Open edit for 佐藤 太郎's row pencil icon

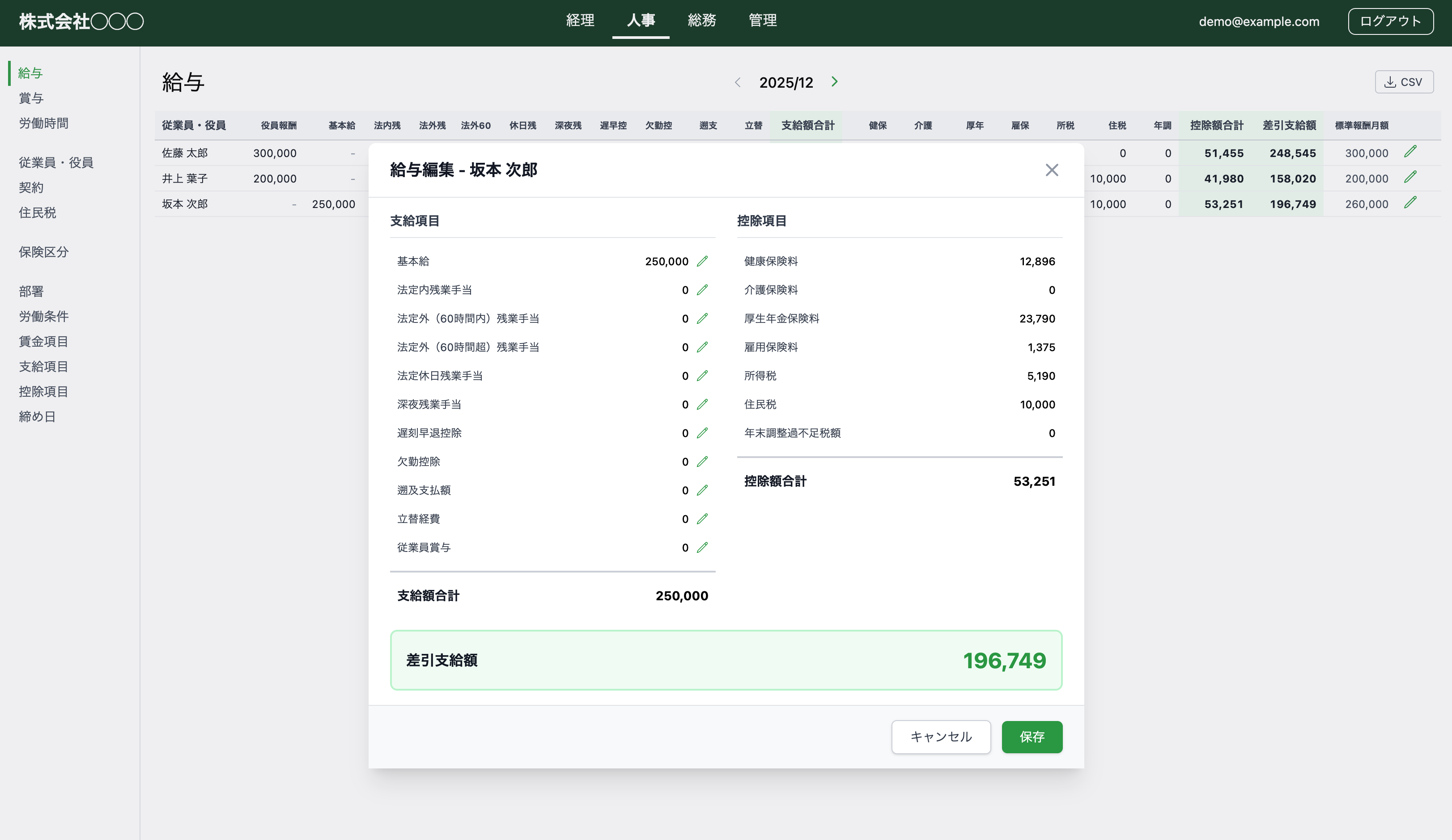1411,152
